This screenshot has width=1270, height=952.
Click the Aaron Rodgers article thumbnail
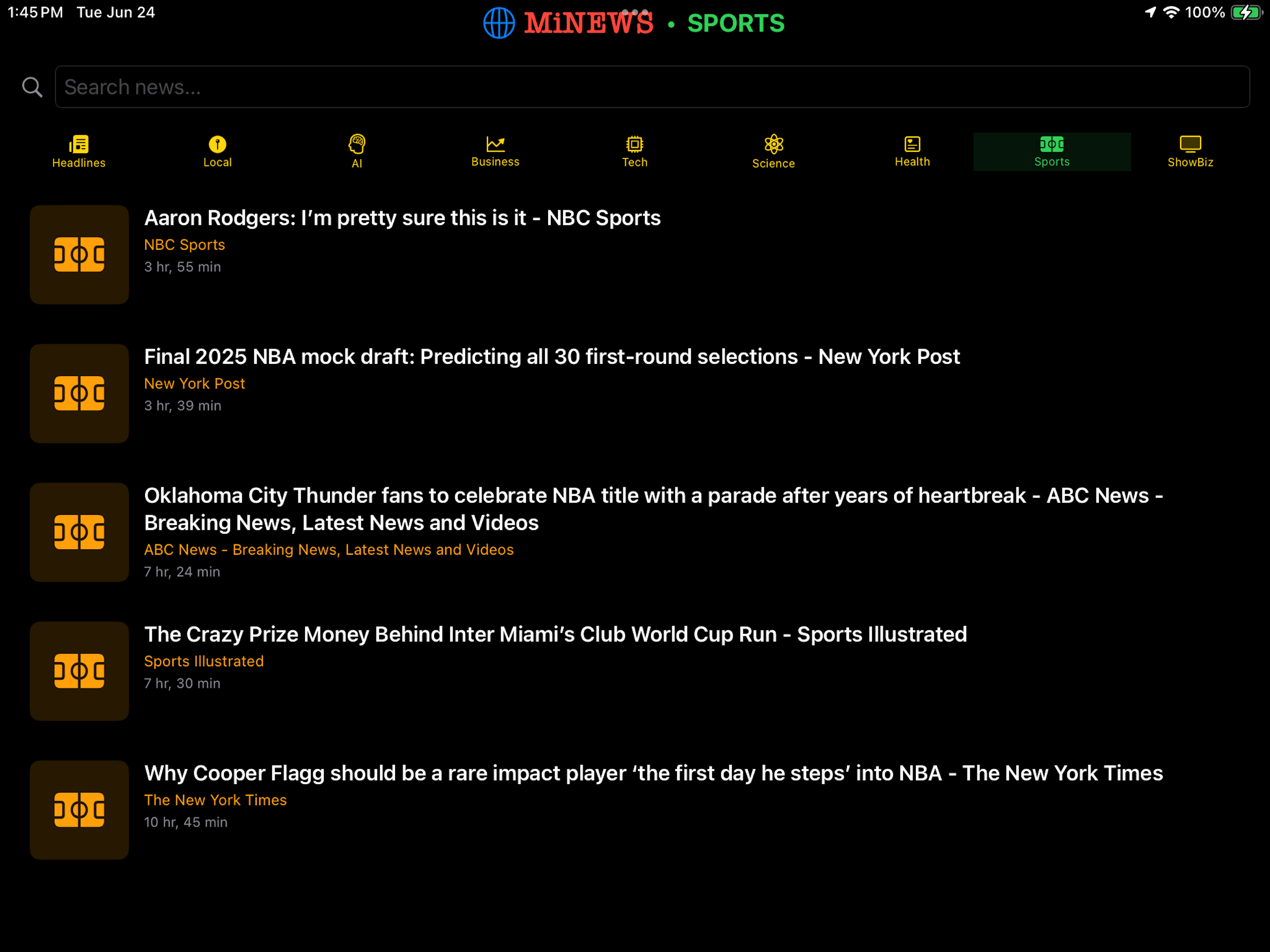pos(79,255)
